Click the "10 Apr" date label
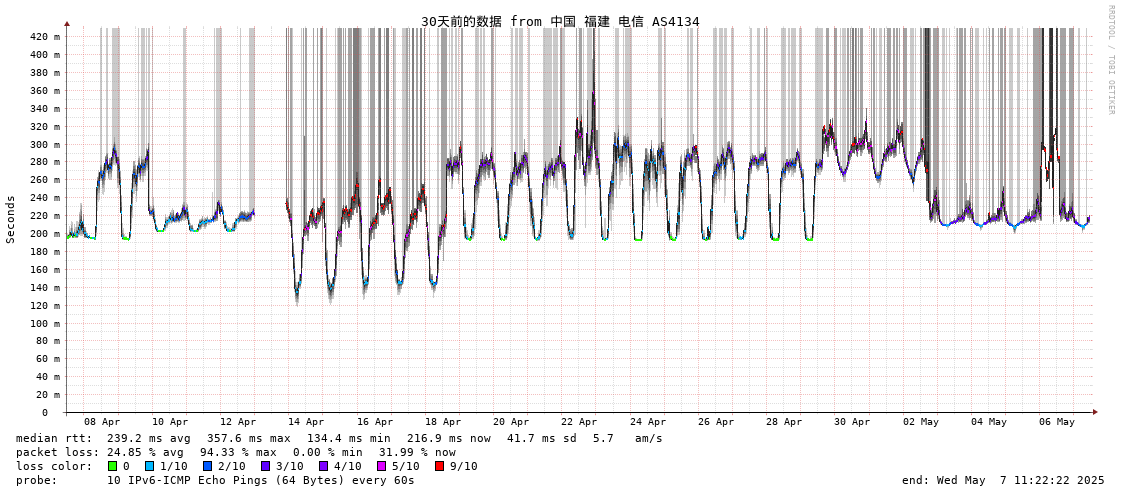The image size is (1121, 494). [170, 422]
